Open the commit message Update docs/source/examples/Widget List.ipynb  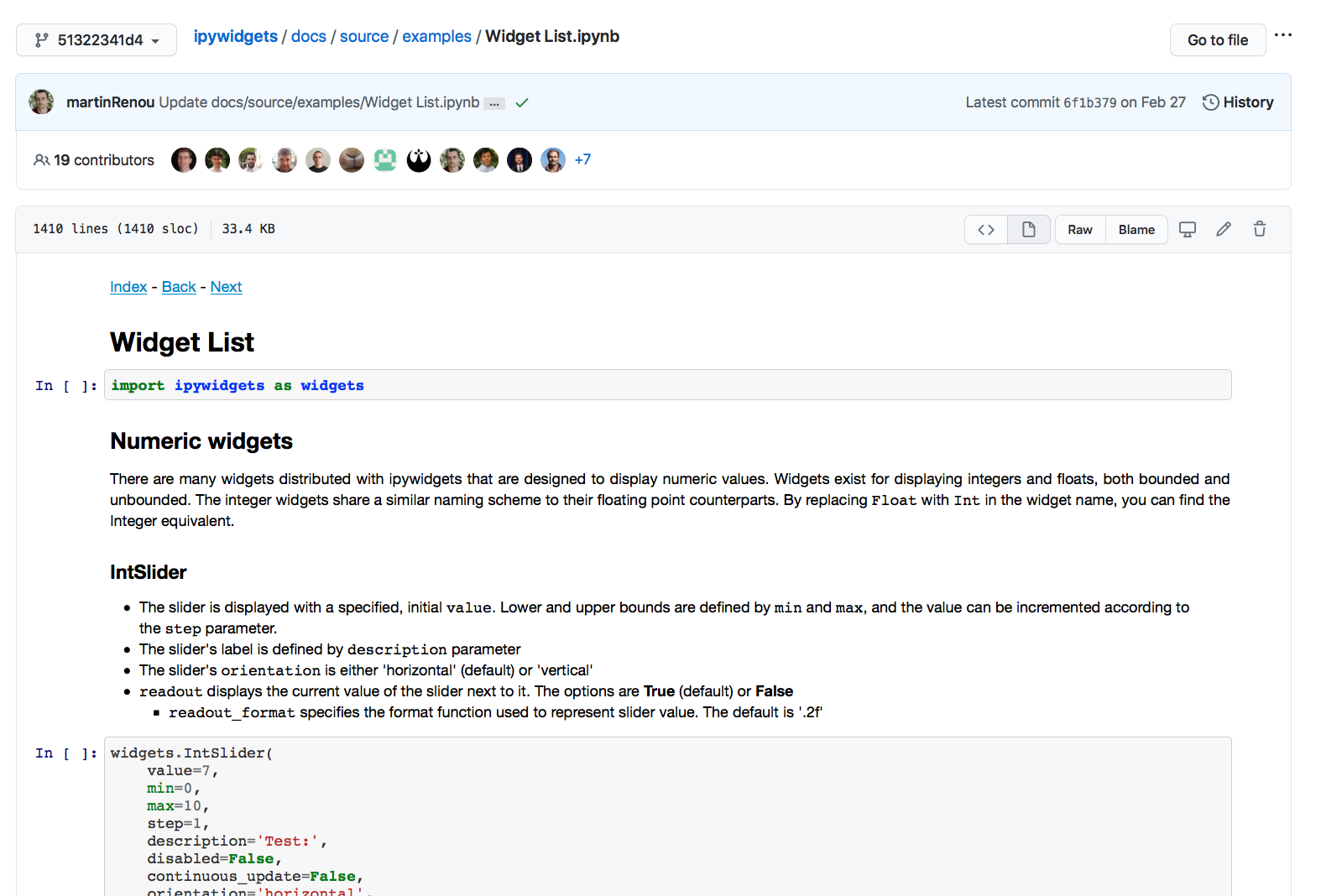coord(319,102)
